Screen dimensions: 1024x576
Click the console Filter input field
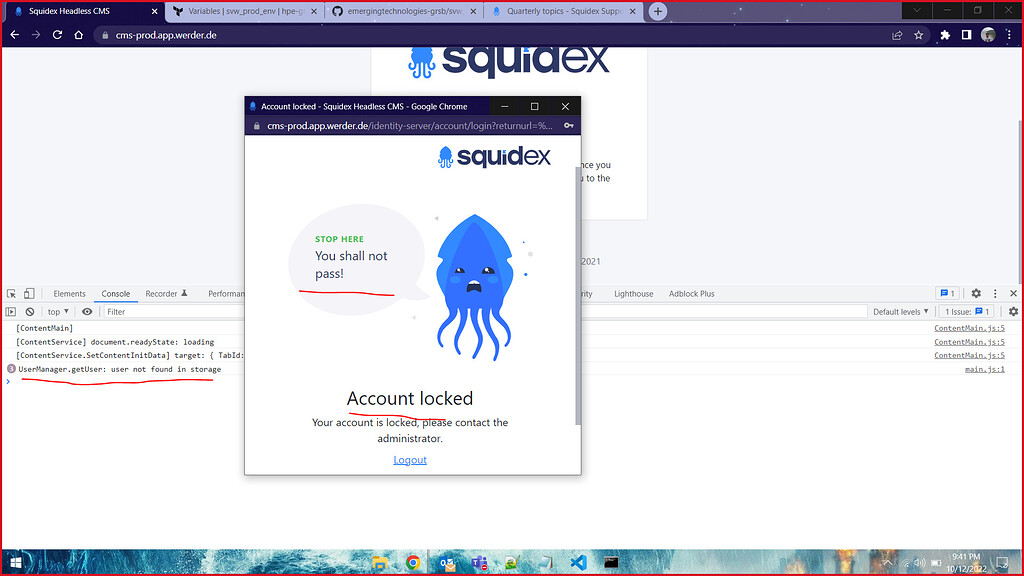[130, 311]
